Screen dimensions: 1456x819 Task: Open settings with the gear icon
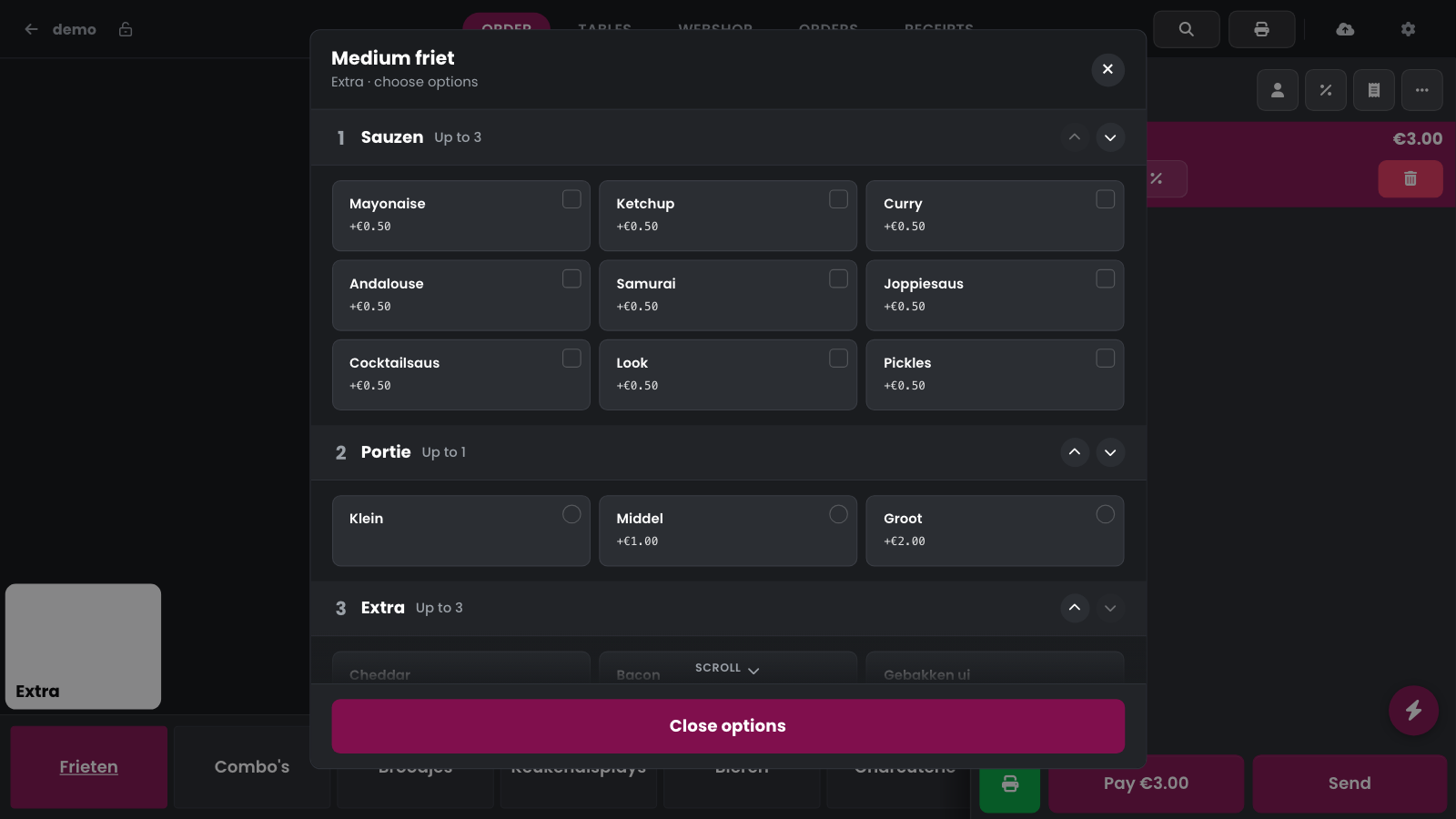1408,29
